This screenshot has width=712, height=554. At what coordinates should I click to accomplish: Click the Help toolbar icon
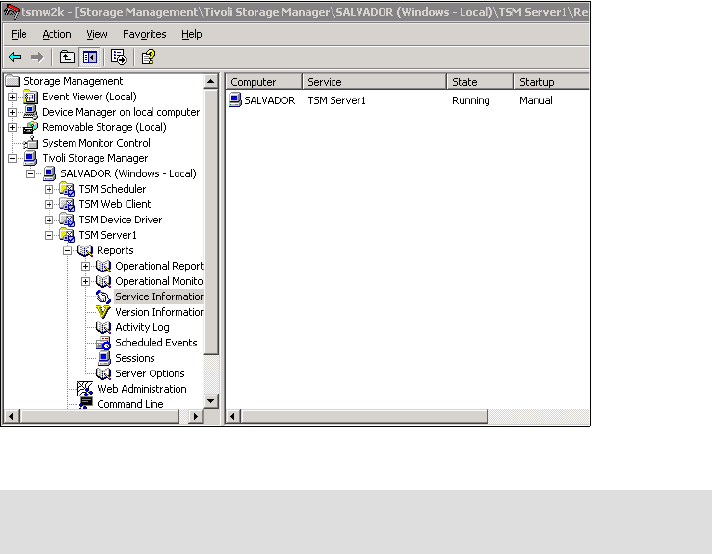[148, 57]
